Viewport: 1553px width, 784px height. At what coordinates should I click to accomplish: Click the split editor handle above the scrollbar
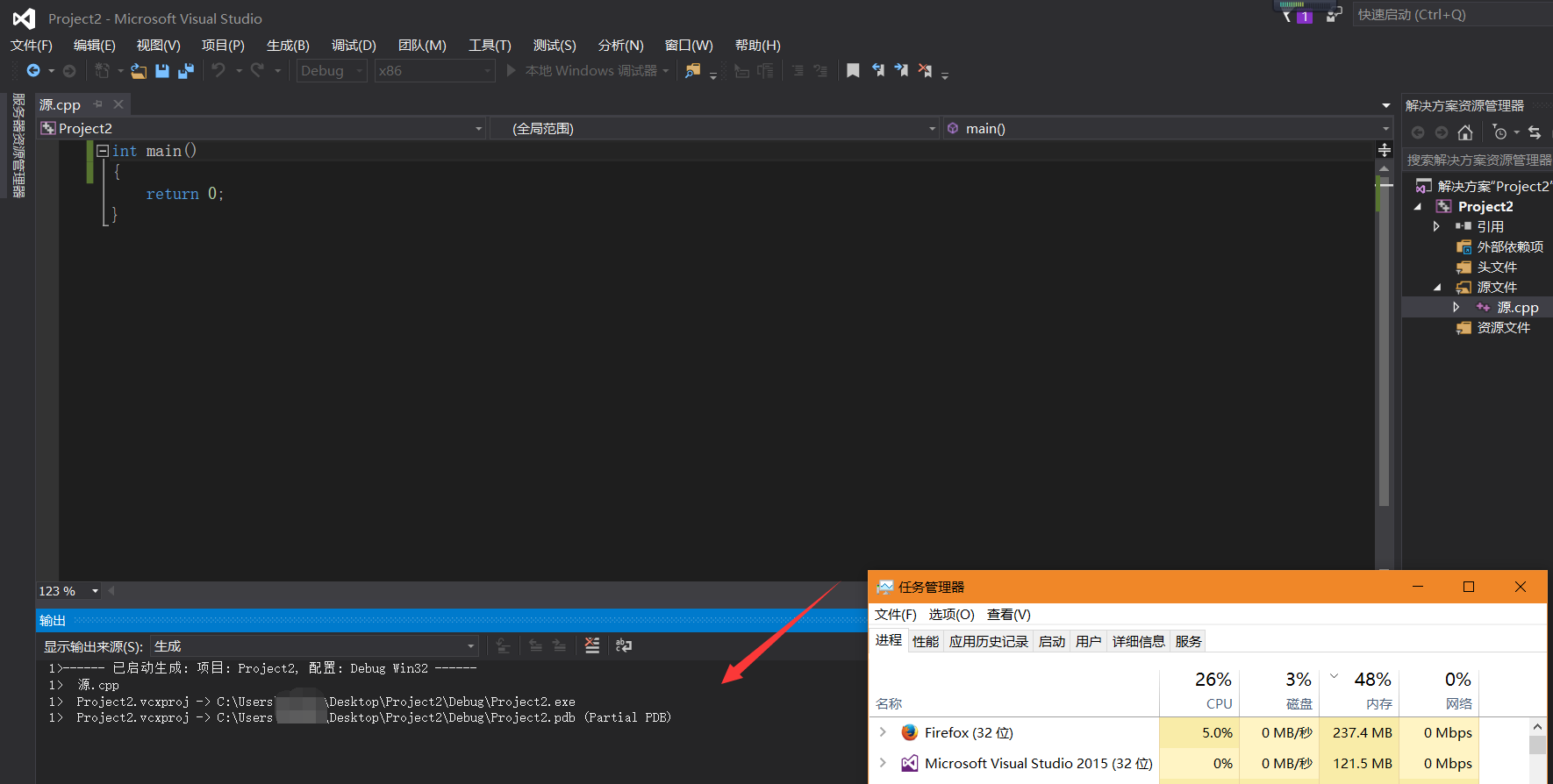click(1385, 150)
